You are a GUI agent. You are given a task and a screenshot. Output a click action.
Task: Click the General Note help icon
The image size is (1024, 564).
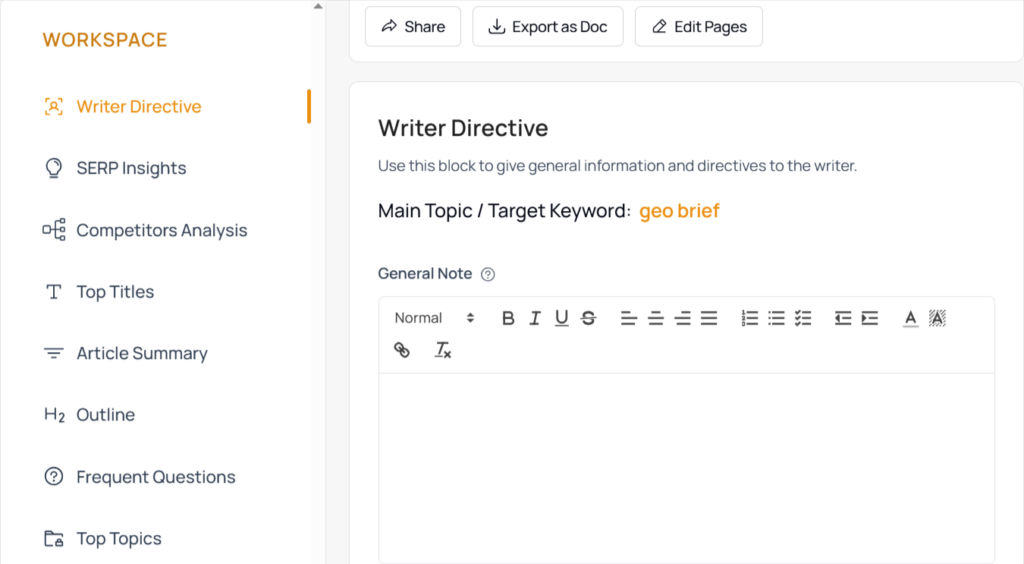pyautogui.click(x=488, y=274)
